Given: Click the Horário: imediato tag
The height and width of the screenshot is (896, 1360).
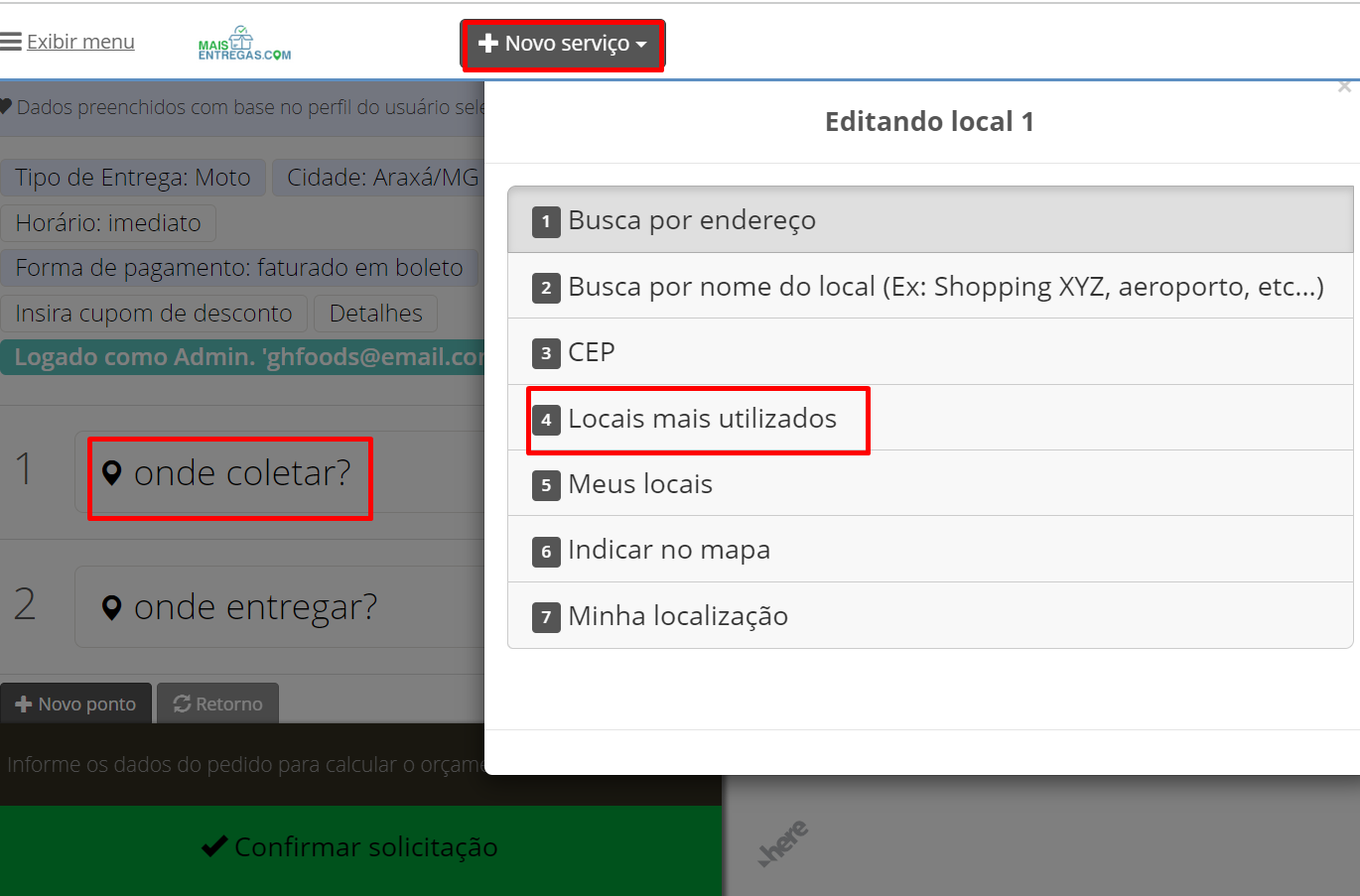Looking at the screenshot, I should tap(108, 222).
